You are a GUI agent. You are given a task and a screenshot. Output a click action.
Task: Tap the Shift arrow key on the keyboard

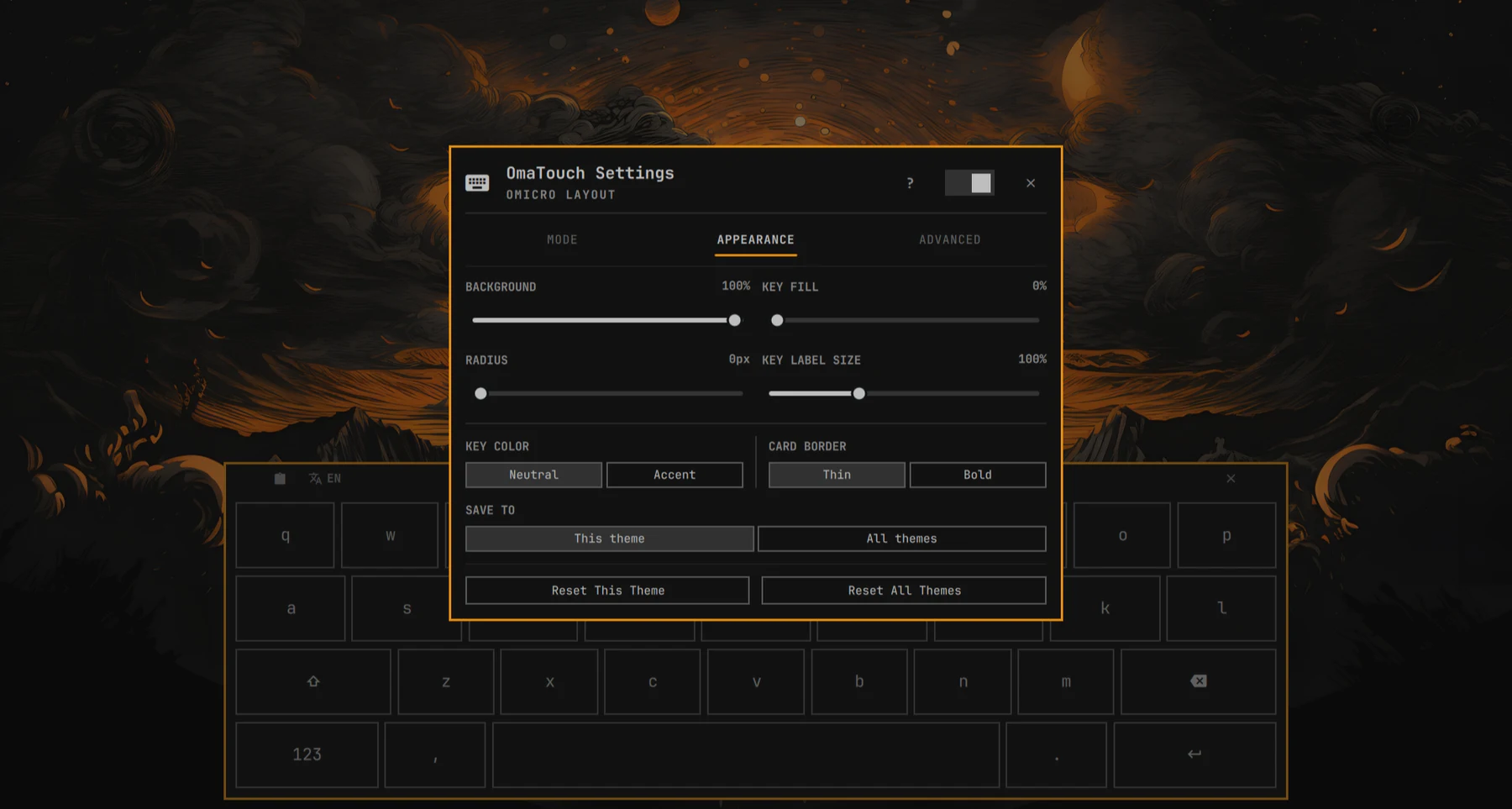313,681
